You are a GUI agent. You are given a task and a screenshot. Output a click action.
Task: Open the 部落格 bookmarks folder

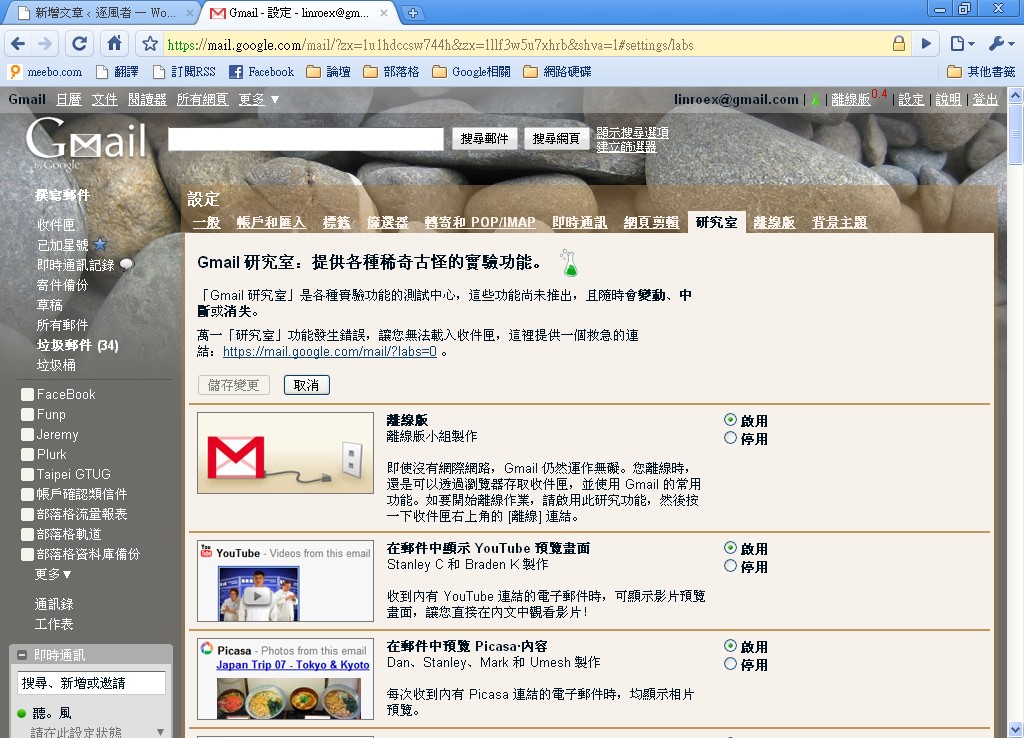click(391, 72)
